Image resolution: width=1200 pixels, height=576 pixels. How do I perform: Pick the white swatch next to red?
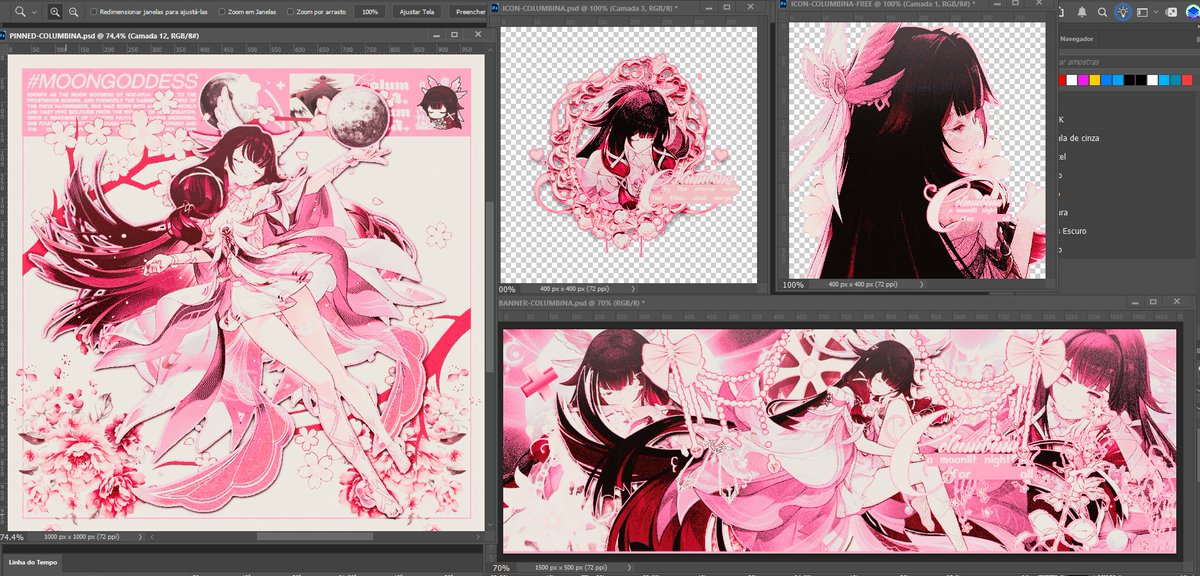pos(1072,79)
